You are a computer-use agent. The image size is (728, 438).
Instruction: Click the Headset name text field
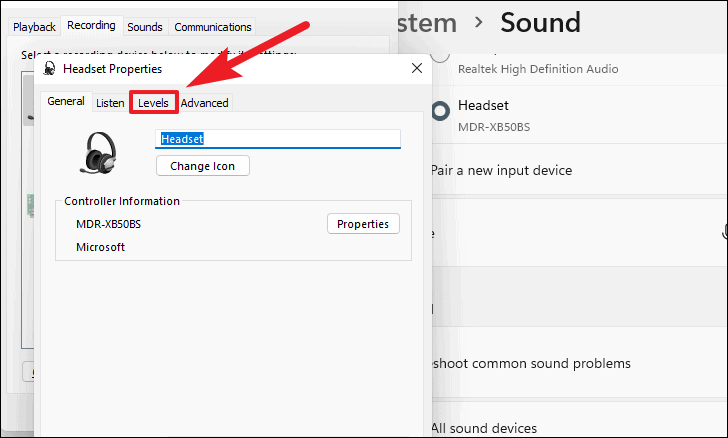(278, 139)
